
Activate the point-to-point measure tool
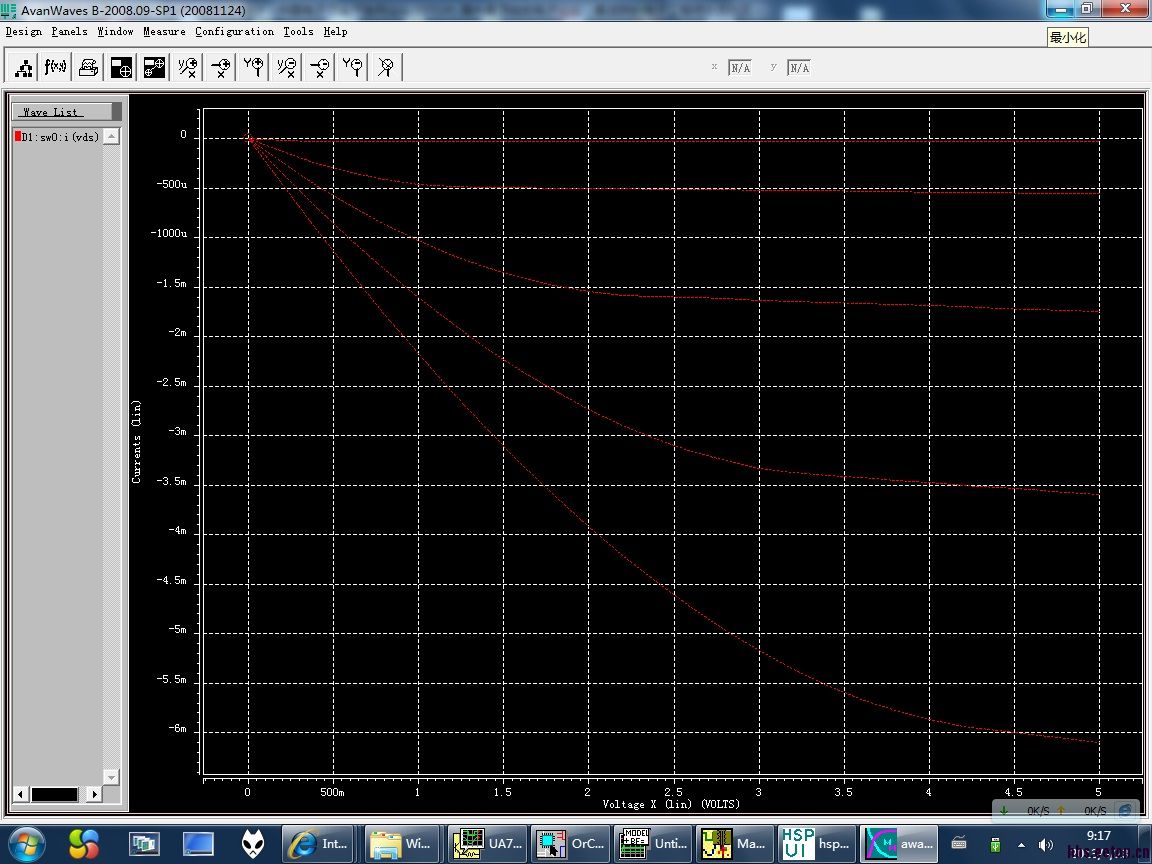tap(154, 68)
